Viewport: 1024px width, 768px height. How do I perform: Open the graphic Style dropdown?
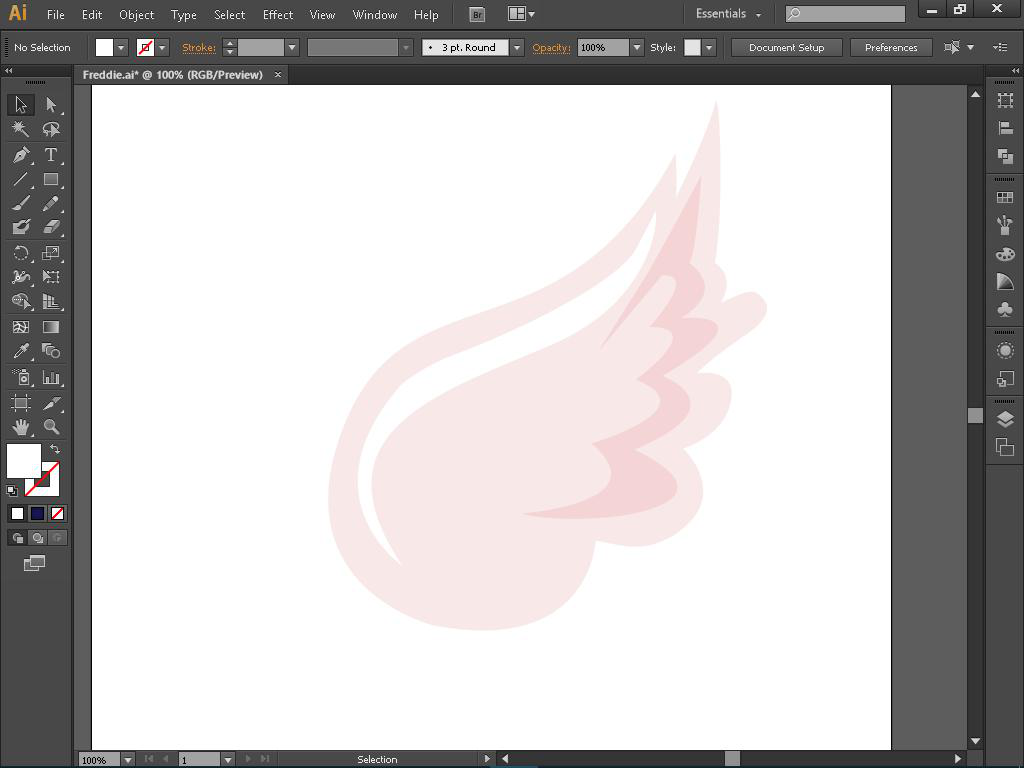pyautogui.click(x=709, y=48)
